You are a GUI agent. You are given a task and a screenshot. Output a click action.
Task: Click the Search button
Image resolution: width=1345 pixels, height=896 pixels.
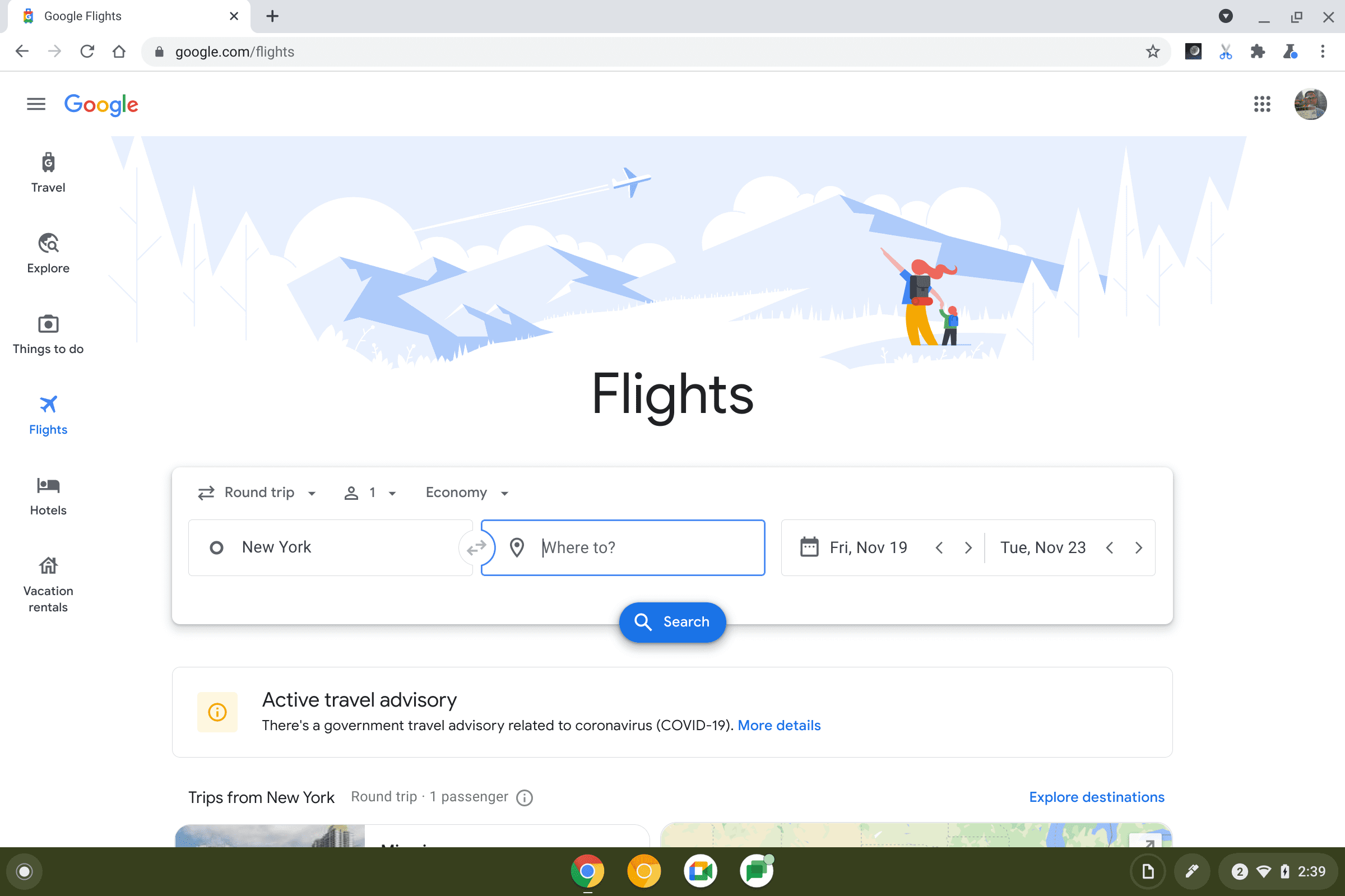tap(673, 622)
